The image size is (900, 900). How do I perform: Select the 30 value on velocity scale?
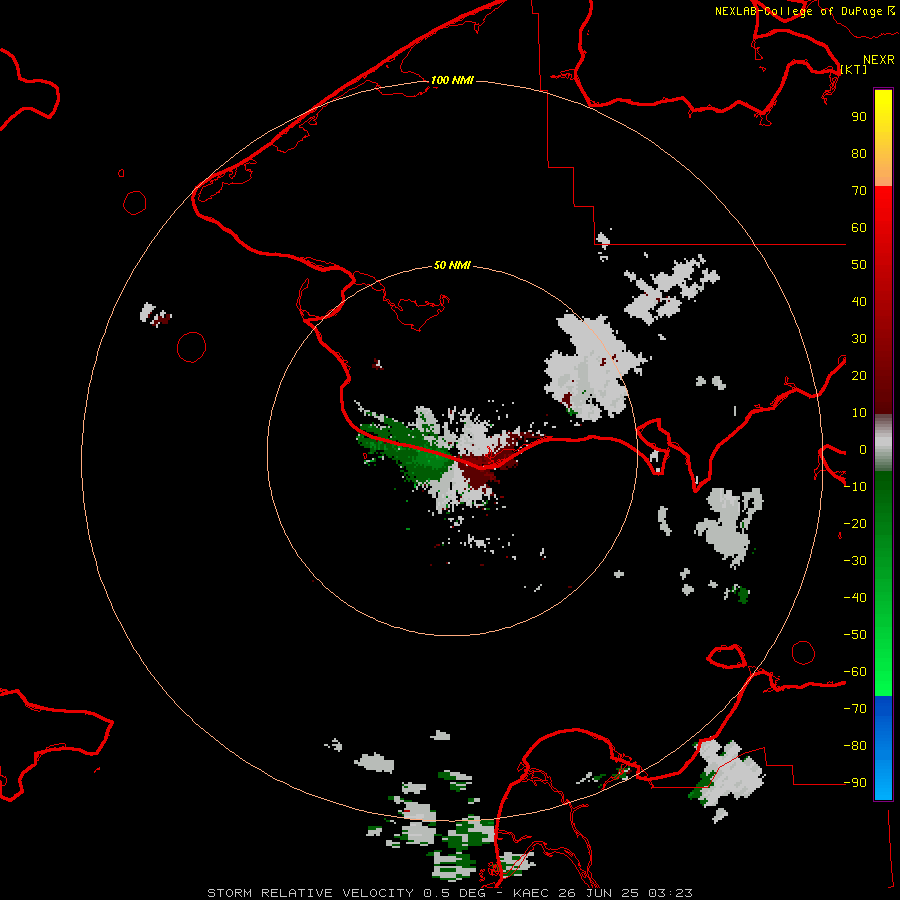pyautogui.click(x=859, y=339)
